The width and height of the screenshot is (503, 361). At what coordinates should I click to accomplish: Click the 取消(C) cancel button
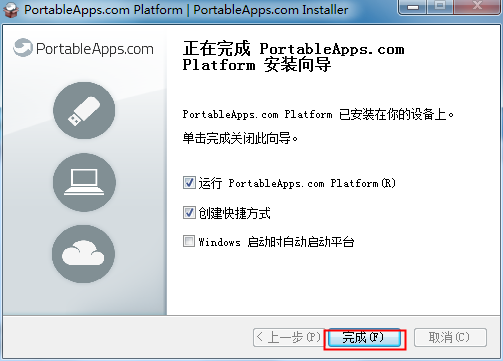click(450, 338)
